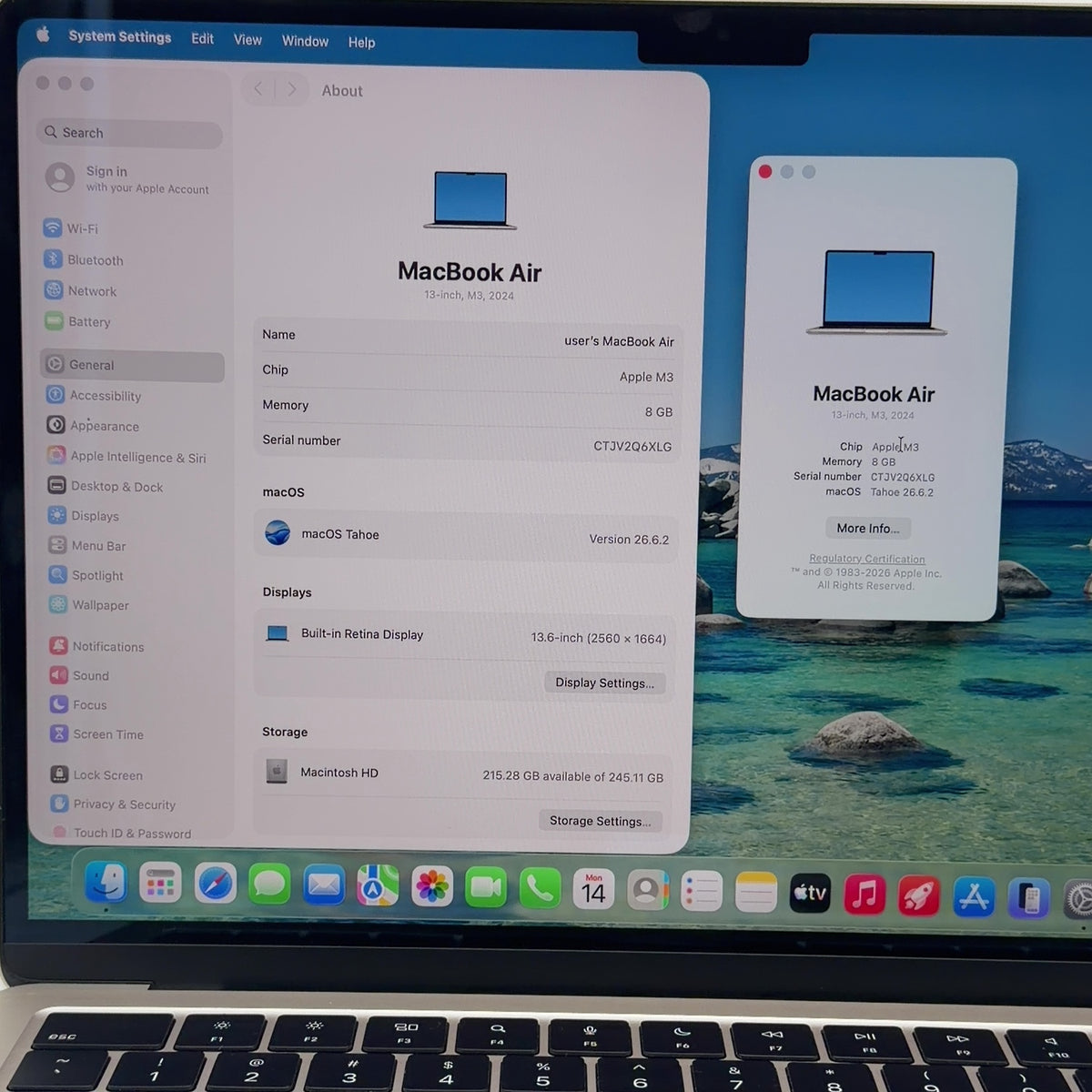The width and height of the screenshot is (1092, 1092).
Task: Open Notifications settings
Action: pos(97,646)
